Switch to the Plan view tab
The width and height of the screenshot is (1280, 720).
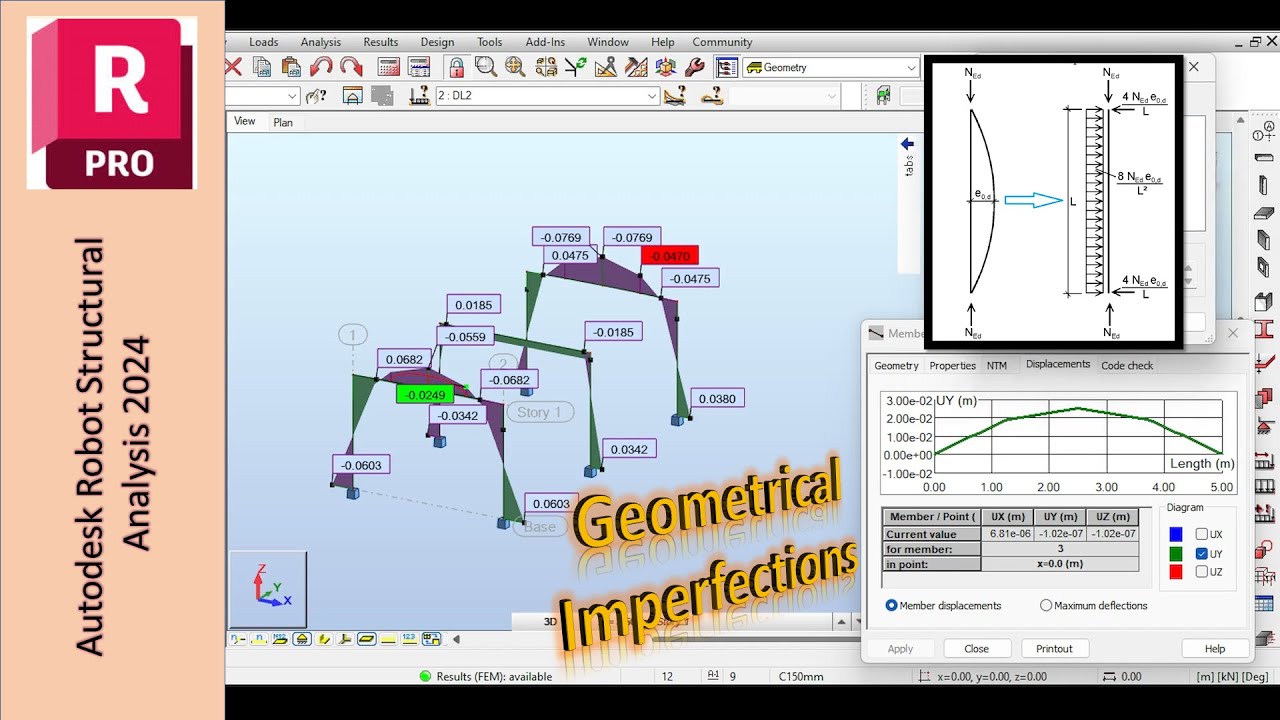(283, 122)
